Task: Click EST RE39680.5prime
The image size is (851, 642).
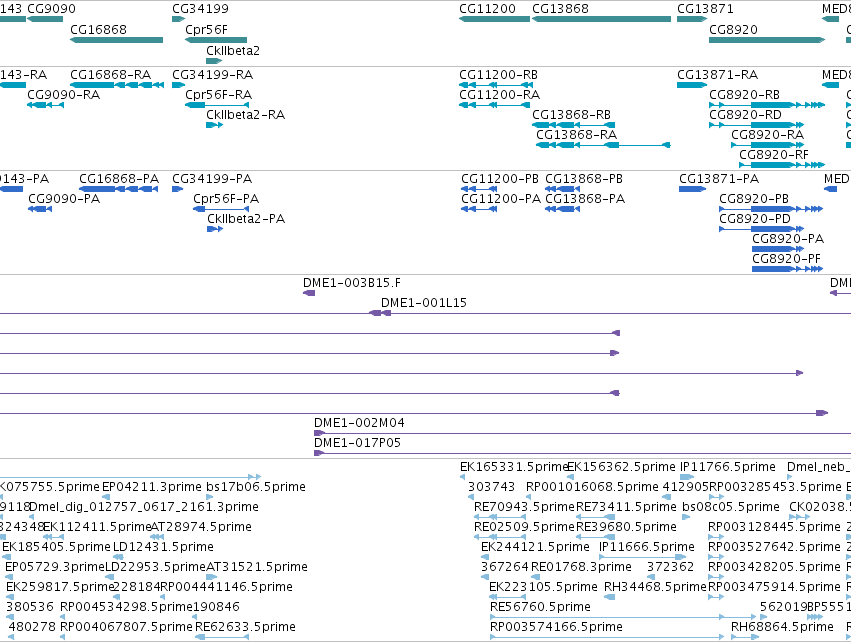Action: point(626,527)
